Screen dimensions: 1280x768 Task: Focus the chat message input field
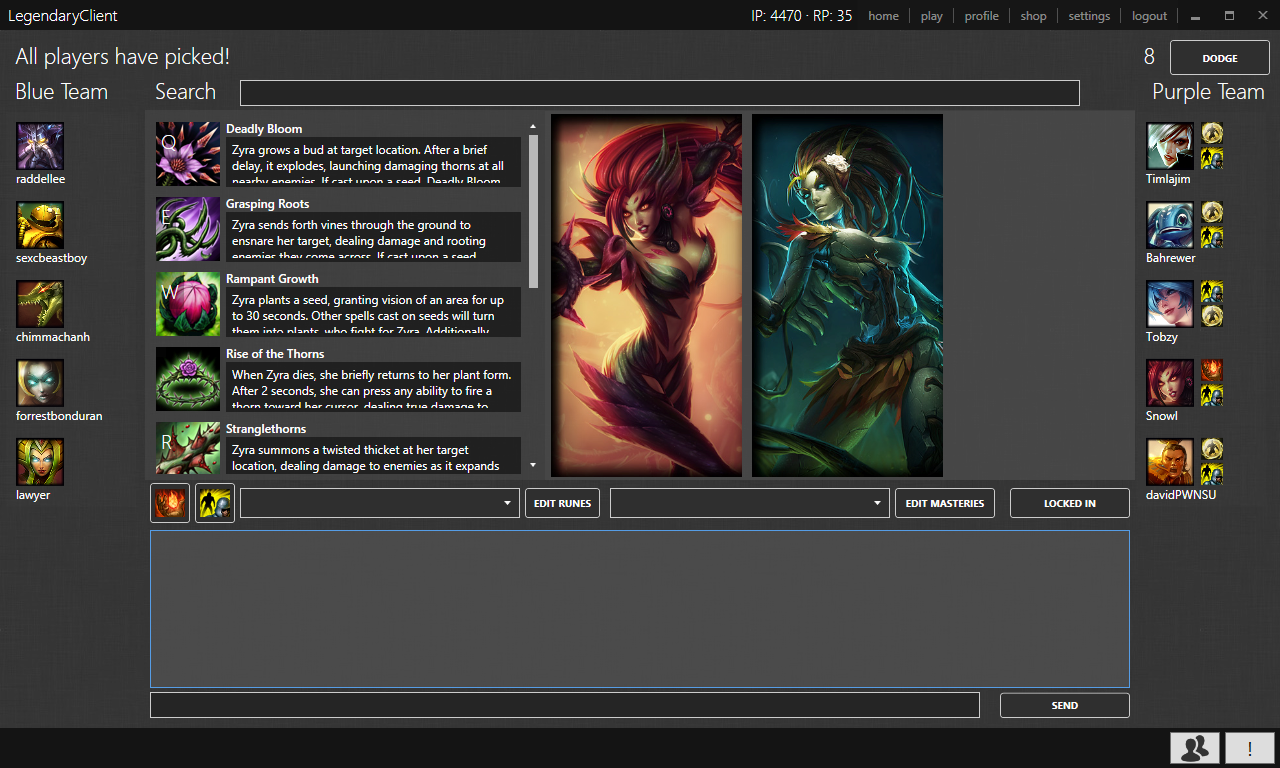point(565,705)
